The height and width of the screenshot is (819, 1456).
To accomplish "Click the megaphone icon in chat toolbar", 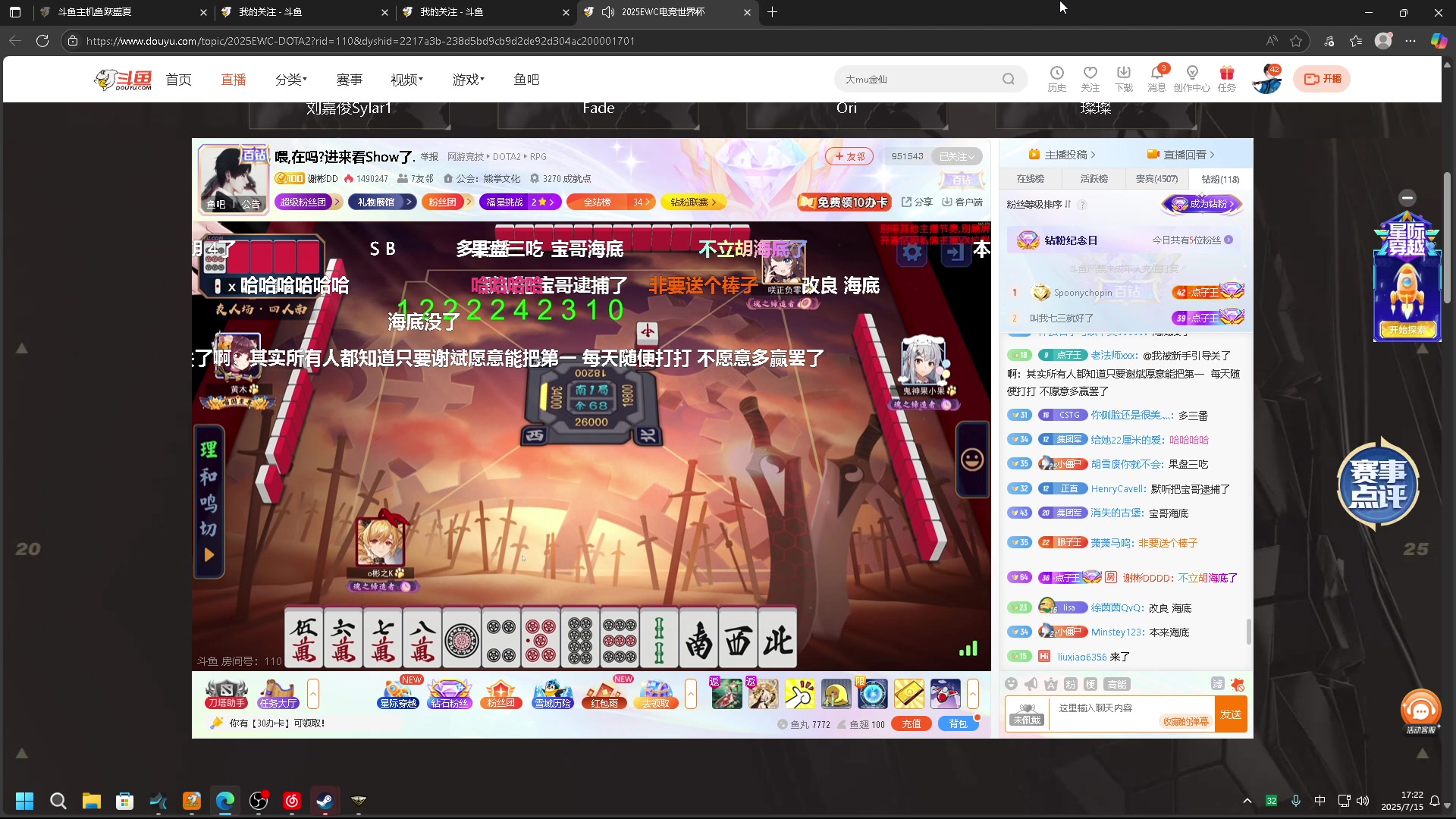I will coord(1031,684).
